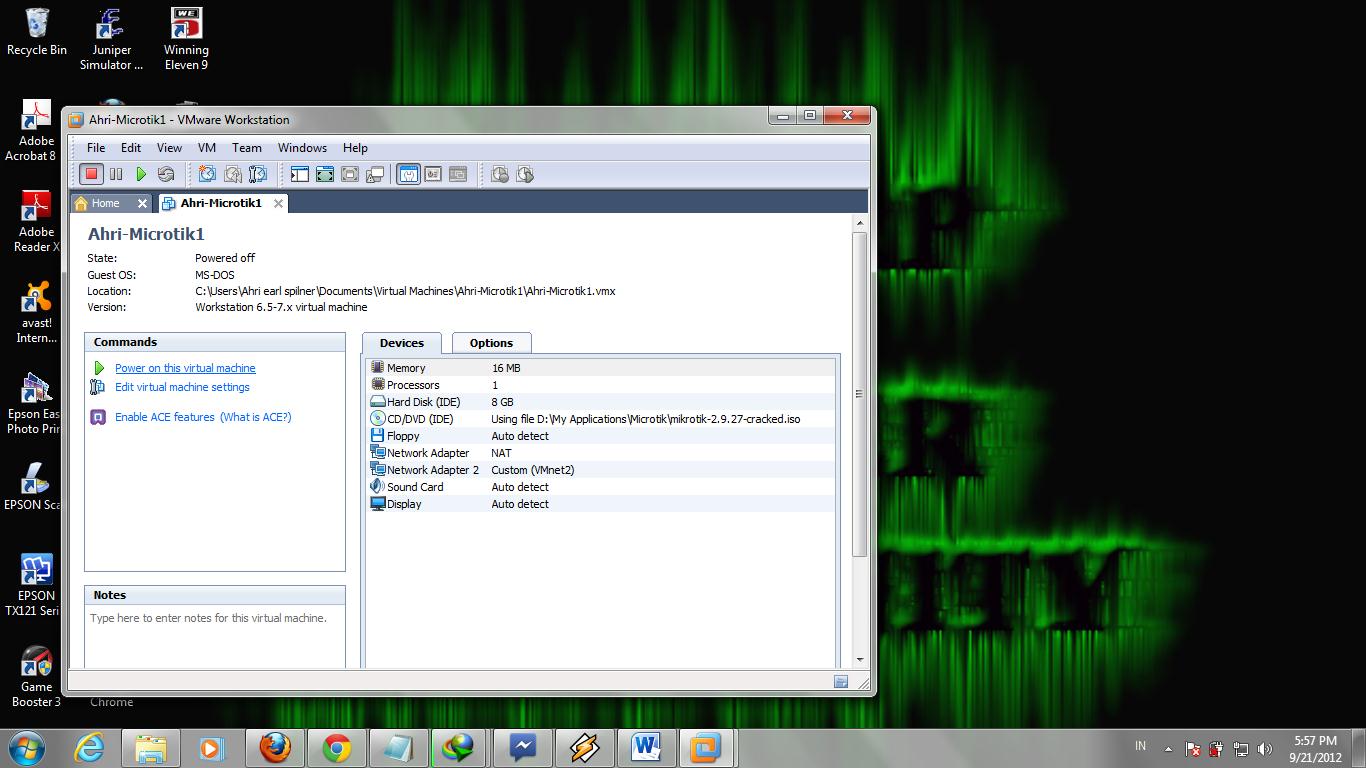This screenshot has height=768, width=1366.
Task: Open the Recycle Bin desktop icon
Action: click(37, 32)
